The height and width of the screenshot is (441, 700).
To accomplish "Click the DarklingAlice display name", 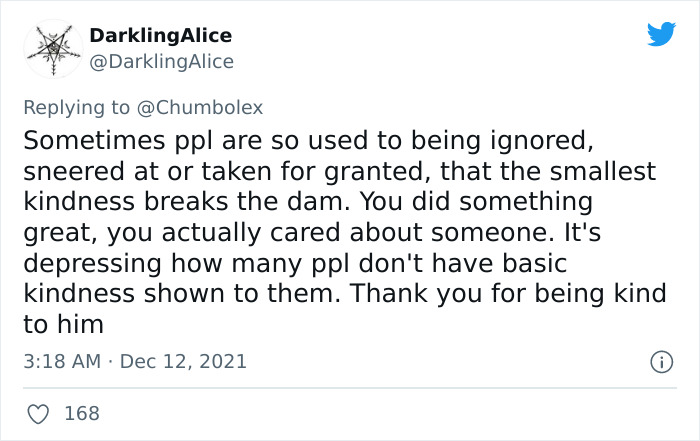I will click(x=160, y=35).
